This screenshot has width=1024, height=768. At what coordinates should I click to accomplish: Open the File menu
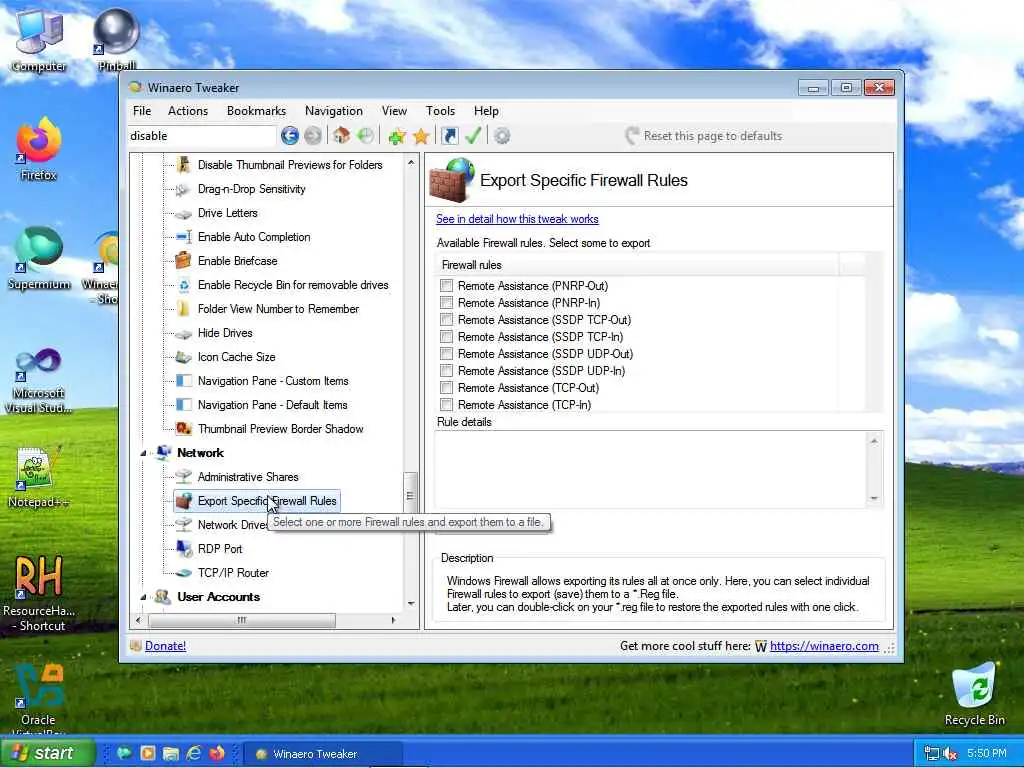tap(142, 111)
